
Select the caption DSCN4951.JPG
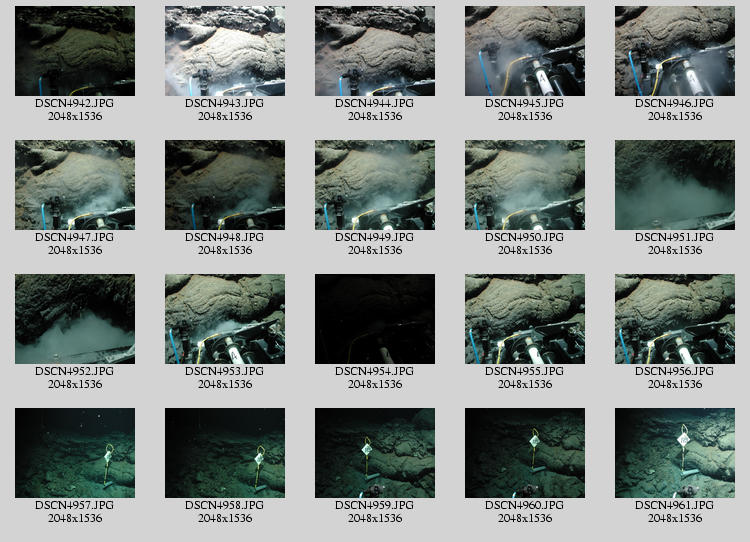[x=675, y=237]
